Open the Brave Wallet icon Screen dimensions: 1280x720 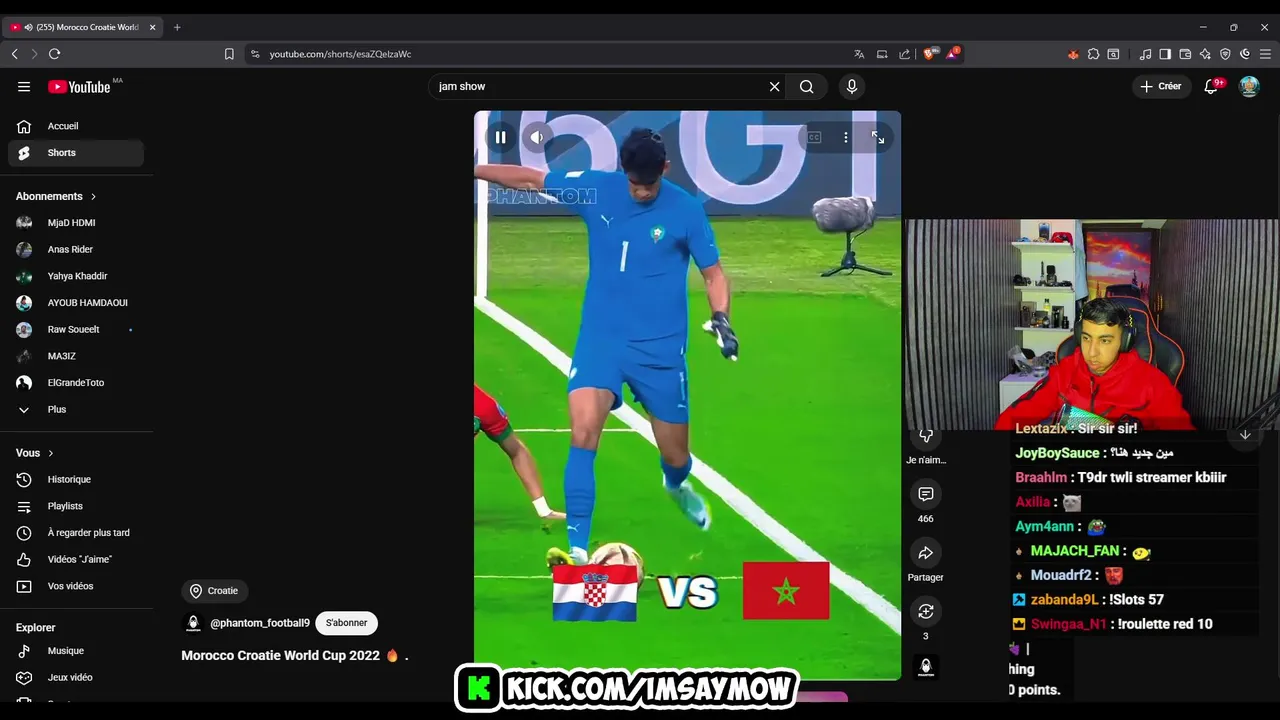click(1185, 54)
